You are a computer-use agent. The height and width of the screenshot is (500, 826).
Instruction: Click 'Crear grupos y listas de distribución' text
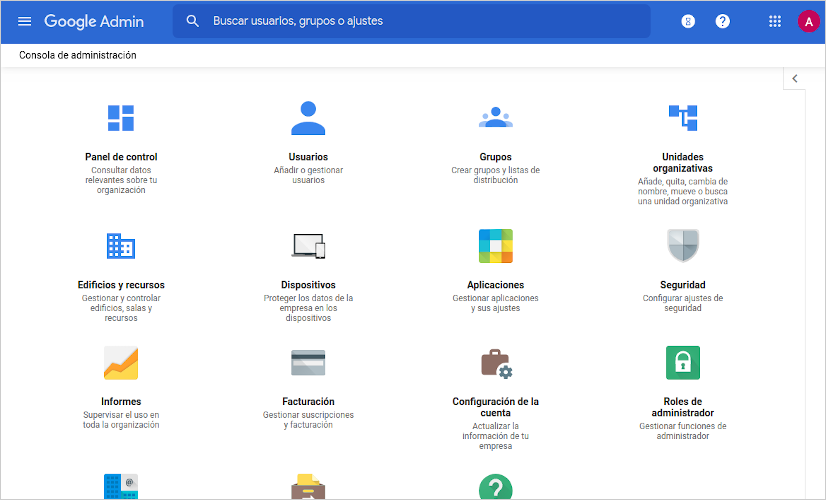(496, 175)
